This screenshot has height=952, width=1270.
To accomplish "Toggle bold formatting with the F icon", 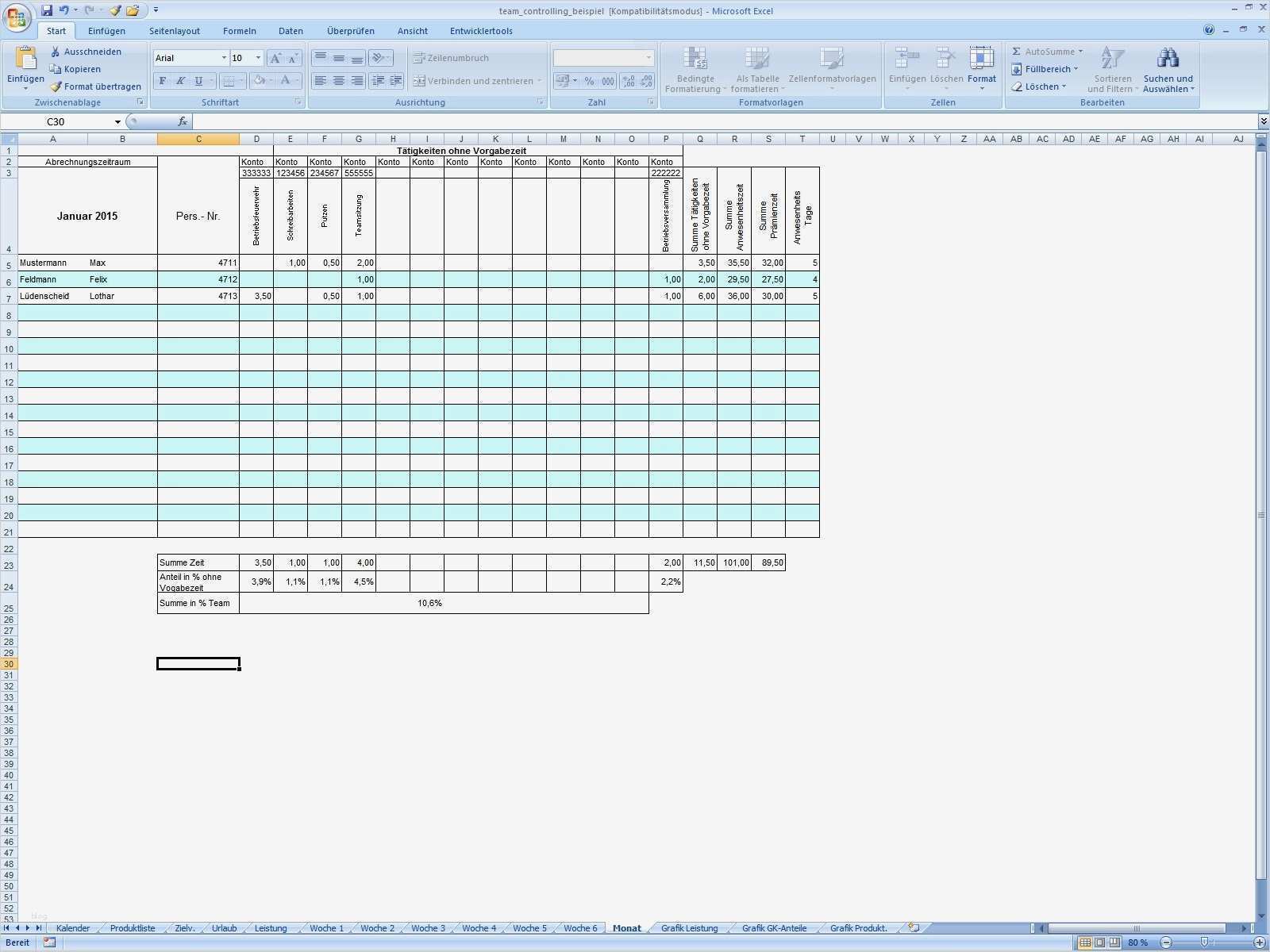I will (x=161, y=80).
